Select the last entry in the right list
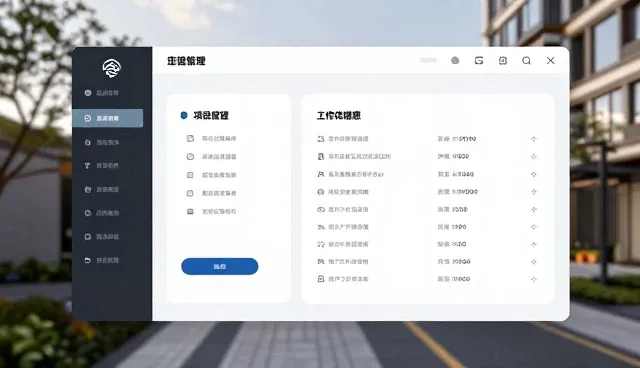 tap(427, 279)
